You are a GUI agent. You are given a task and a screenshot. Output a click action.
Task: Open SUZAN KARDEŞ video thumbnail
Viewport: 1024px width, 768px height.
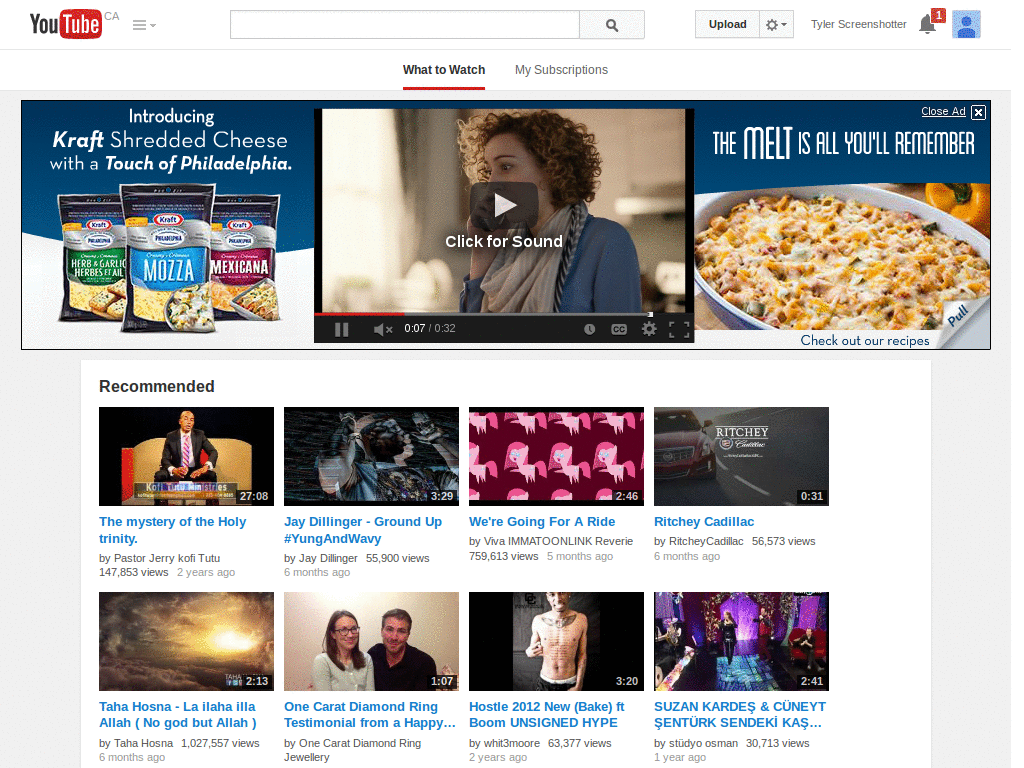pyautogui.click(x=741, y=641)
